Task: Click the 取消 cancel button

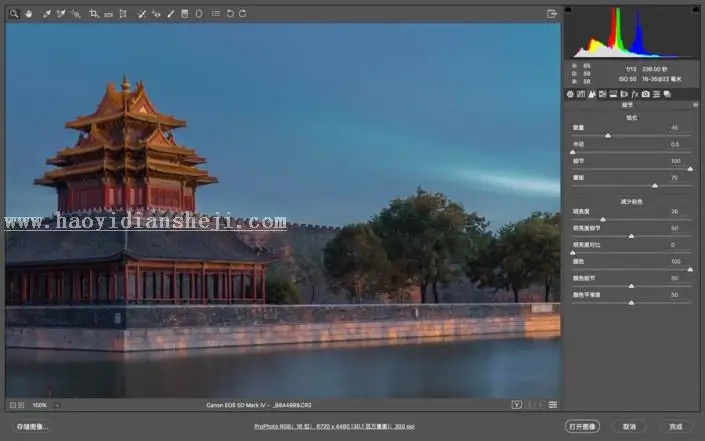Action: coord(629,427)
